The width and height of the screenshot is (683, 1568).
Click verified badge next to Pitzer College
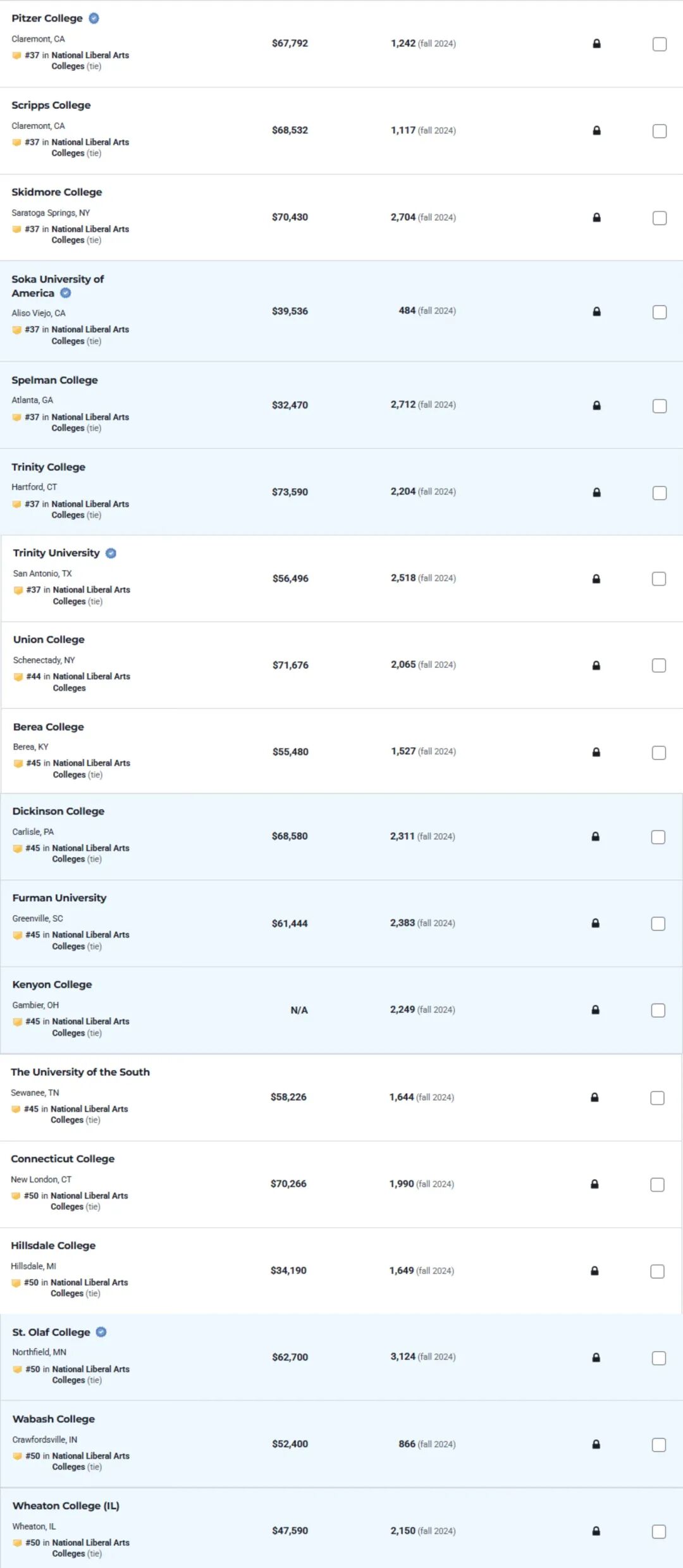94,18
